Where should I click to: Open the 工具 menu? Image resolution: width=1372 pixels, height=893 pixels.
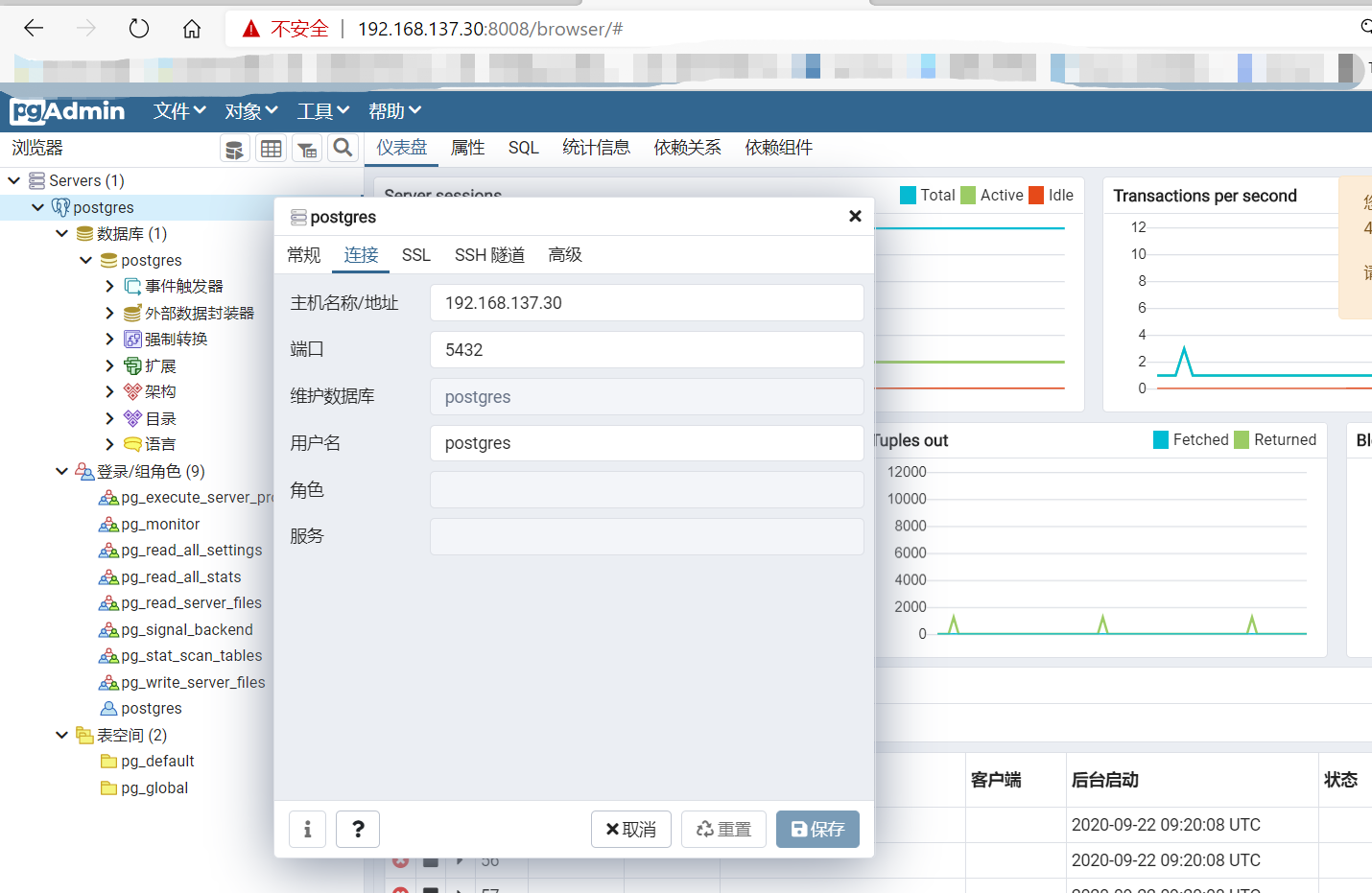(323, 111)
